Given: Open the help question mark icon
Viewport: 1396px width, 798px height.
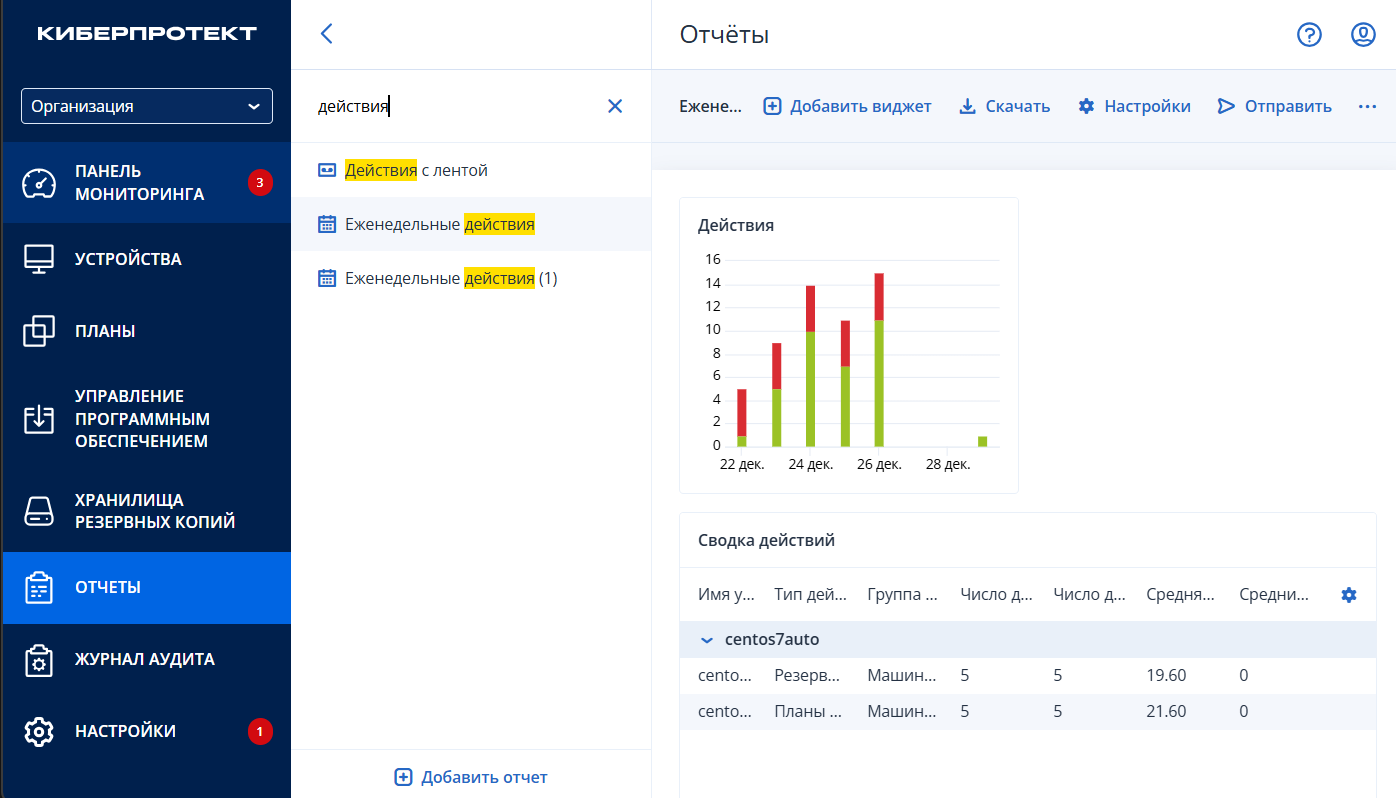Looking at the screenshot, I should [x=1309, y=35].
